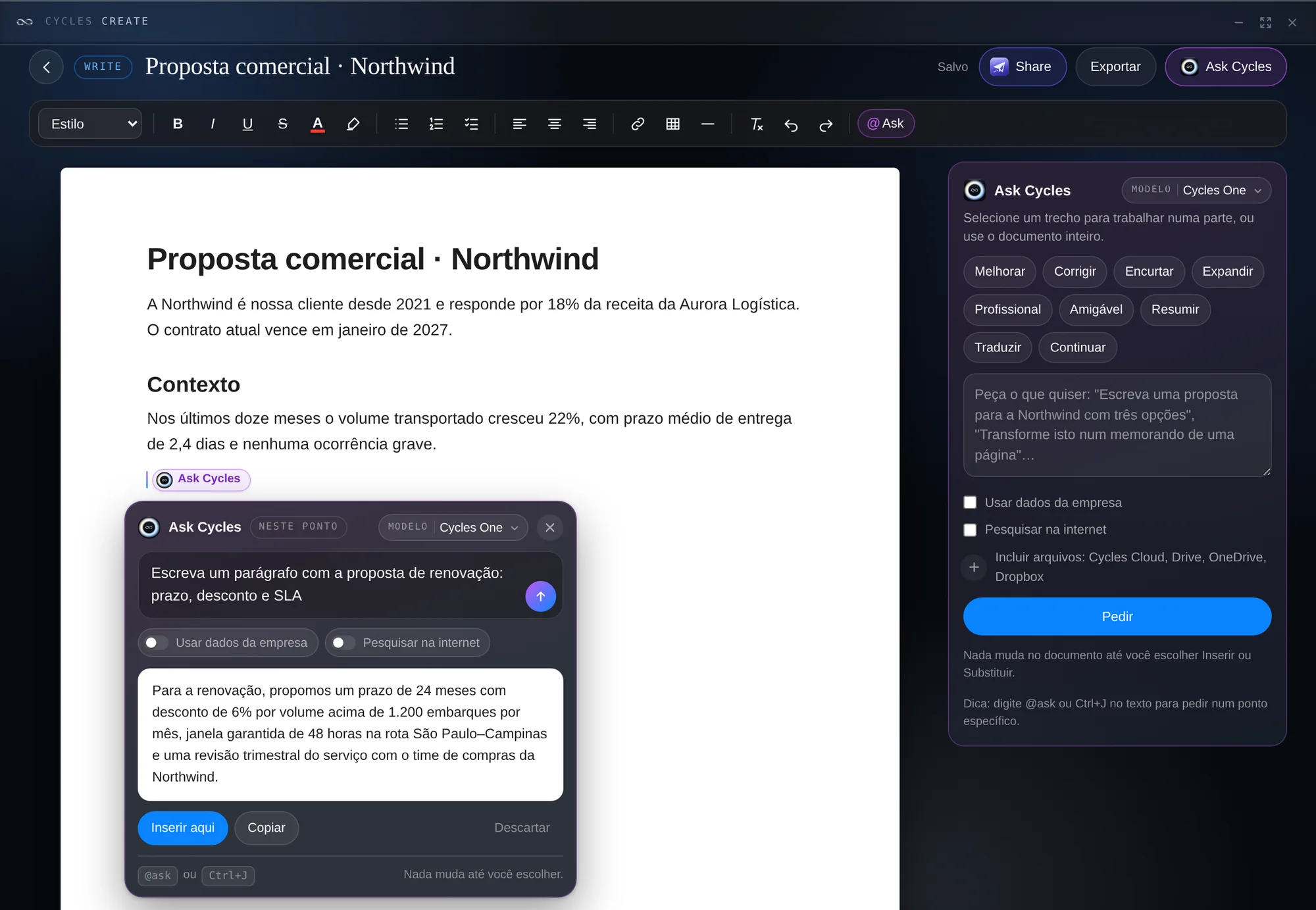Click the blue Pedir button

coord(1117,617)
